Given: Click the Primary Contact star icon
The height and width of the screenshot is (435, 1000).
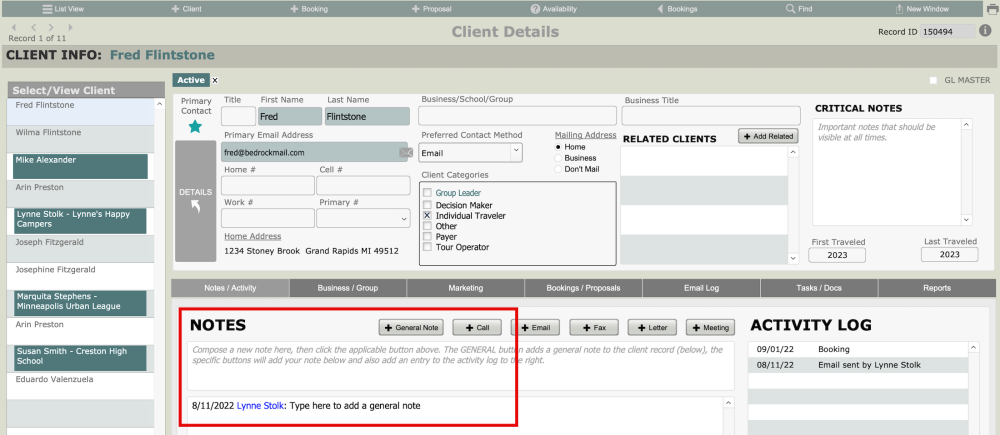Looking at the screenshot, I should (x=195, y=126).
